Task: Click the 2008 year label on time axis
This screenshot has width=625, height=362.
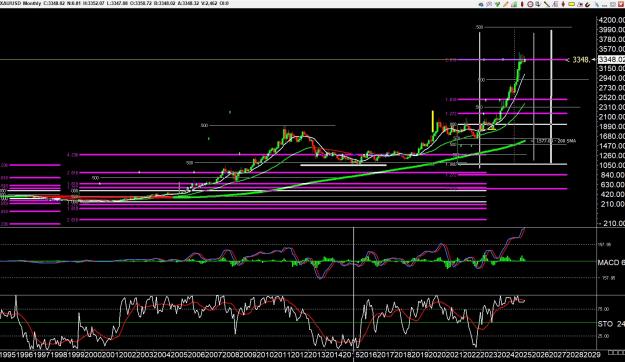Action: pos(231,354)
